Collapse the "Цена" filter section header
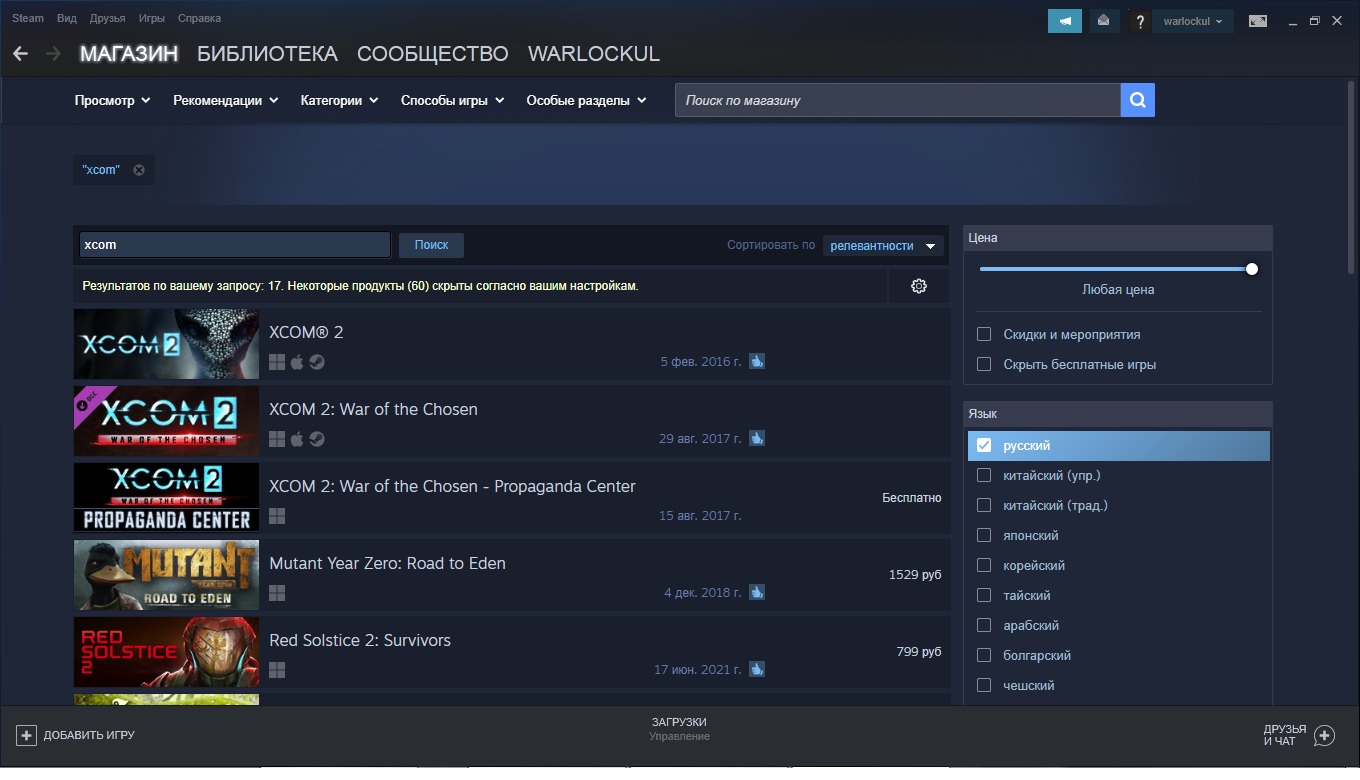The image size is (1360, 780). click(x=1118, y=238)
